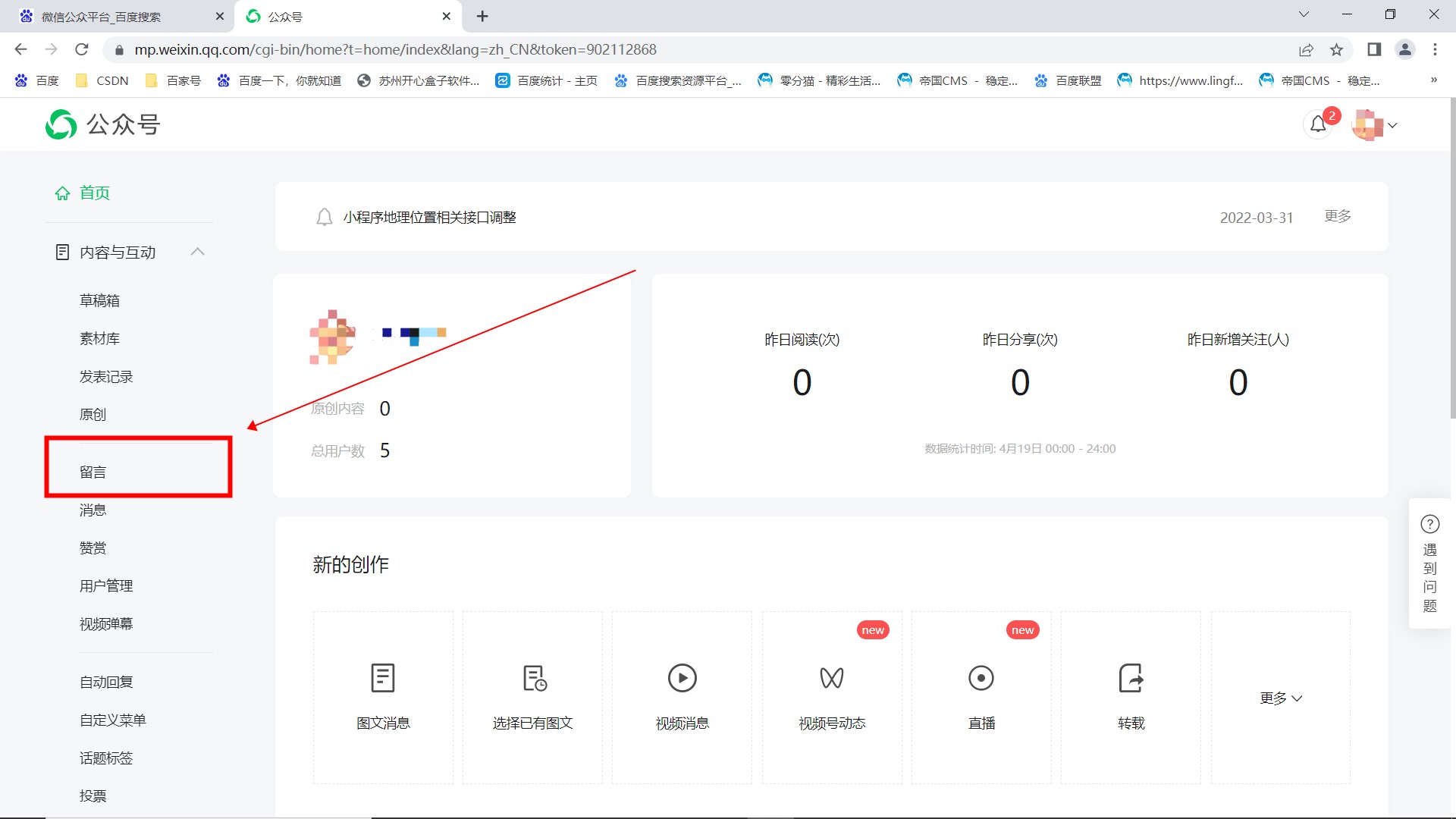
Task: Expand the account dropdown arrow next to the avatar
Action: tap(1392, 126)
